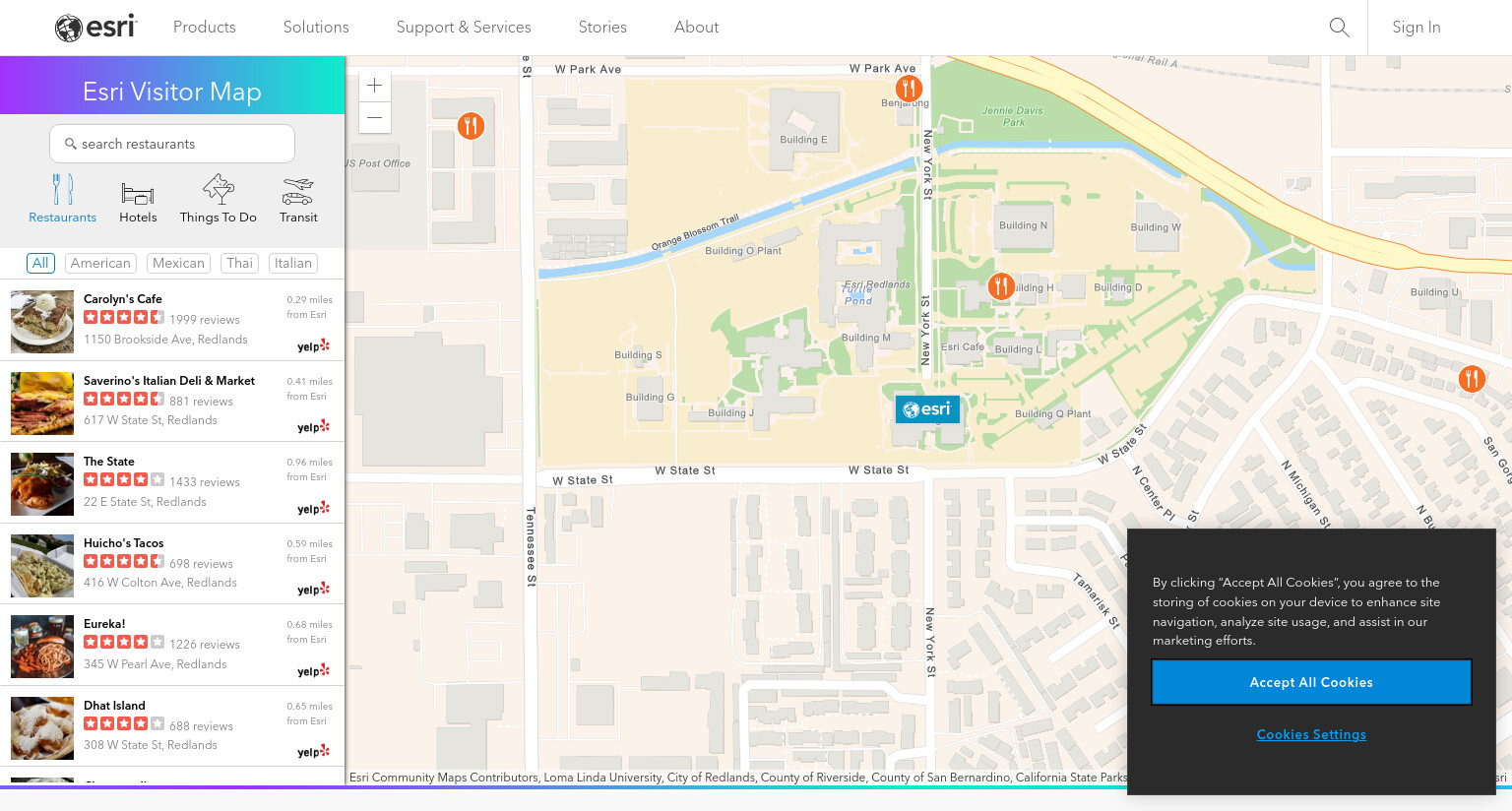Click the restaurant pin near N Michigan St
The width and height of the screenshot is (1512, 811).
[x=1472, y=378]
